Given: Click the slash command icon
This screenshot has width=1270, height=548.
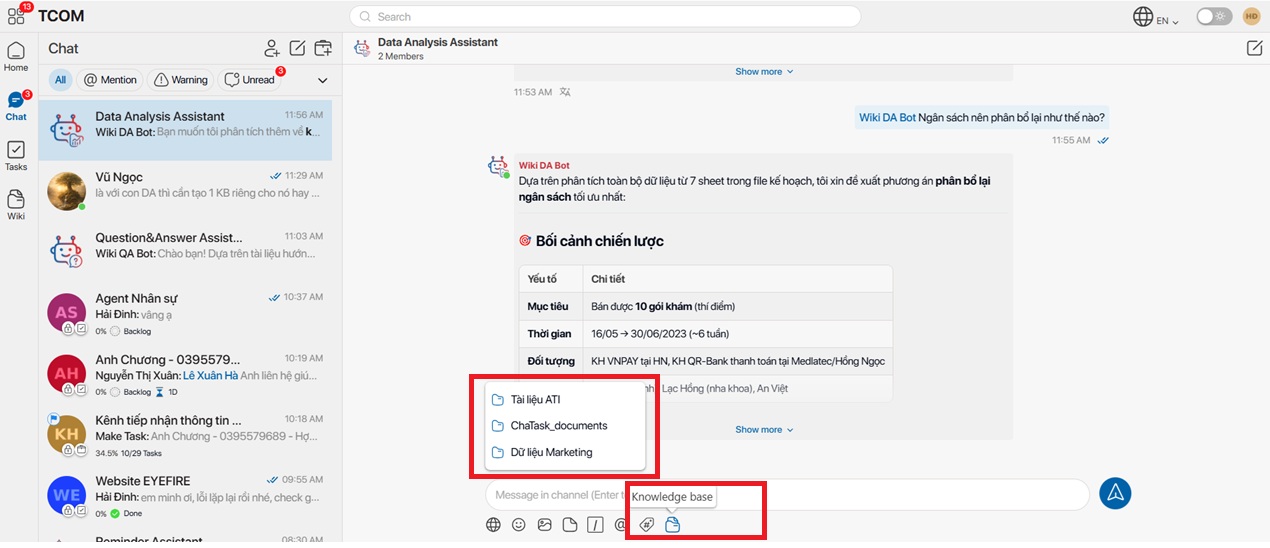Looking at the screenshot, I should coord(596,524).
